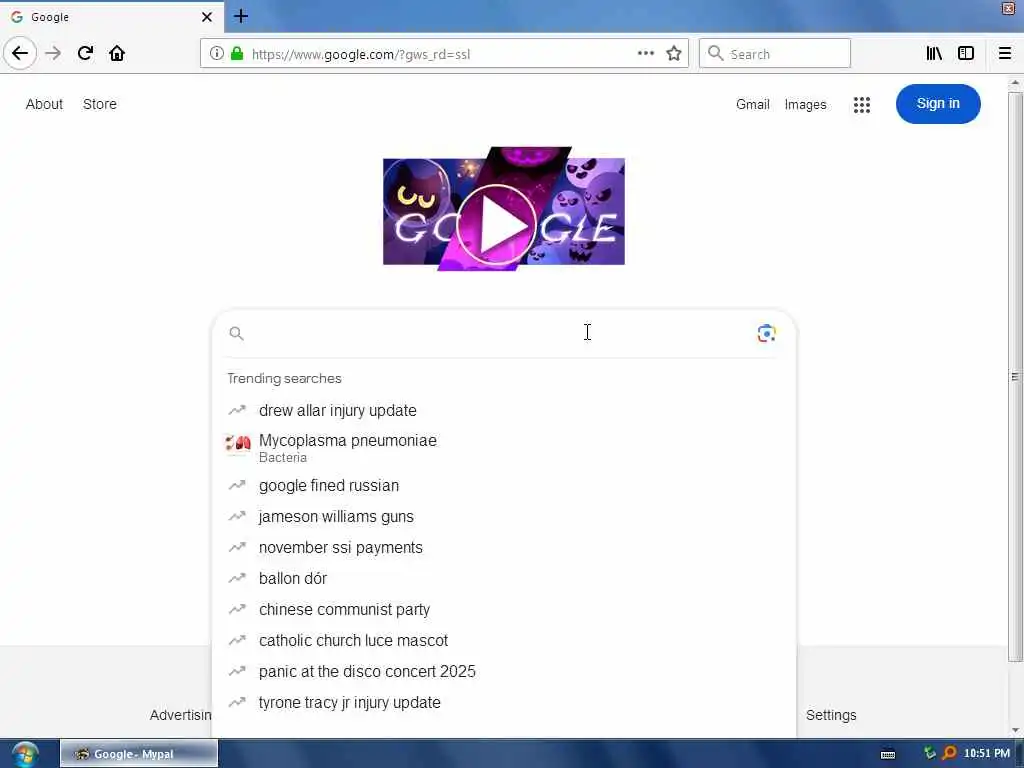Open the browser home page
Screen dimensions: 1024x768
117,54
